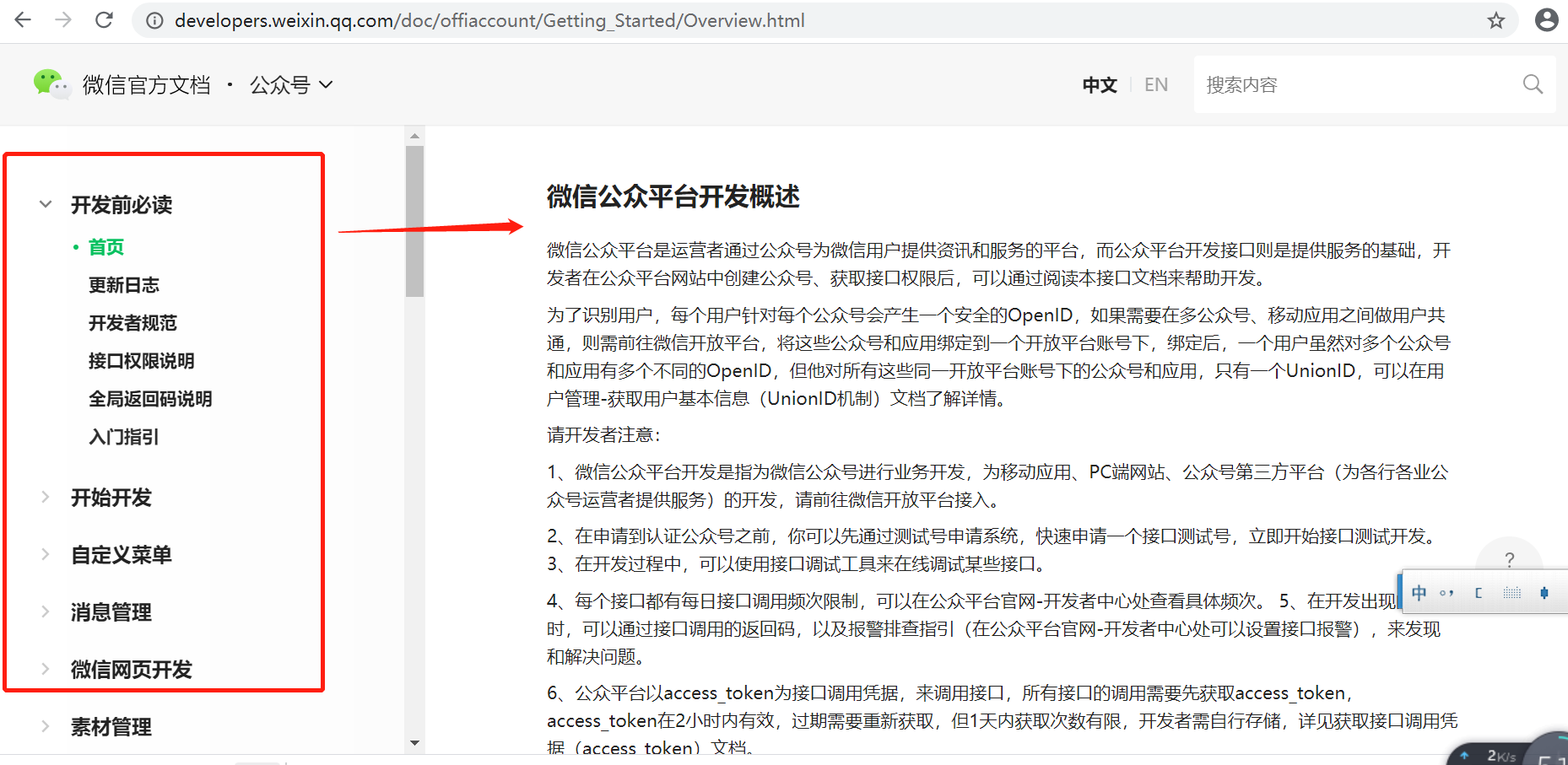Click the 微信官方文档 title link
Image resolution: width=1568 pixels, height=765 pixels.
(x=146, y=84)
